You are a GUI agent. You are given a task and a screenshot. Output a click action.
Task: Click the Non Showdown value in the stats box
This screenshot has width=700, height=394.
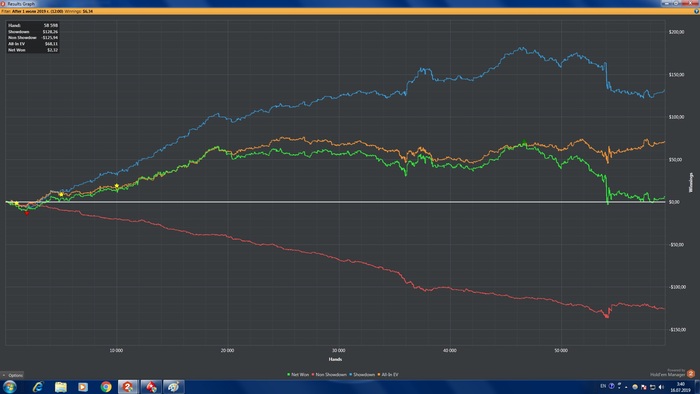(x=50, y=38)
